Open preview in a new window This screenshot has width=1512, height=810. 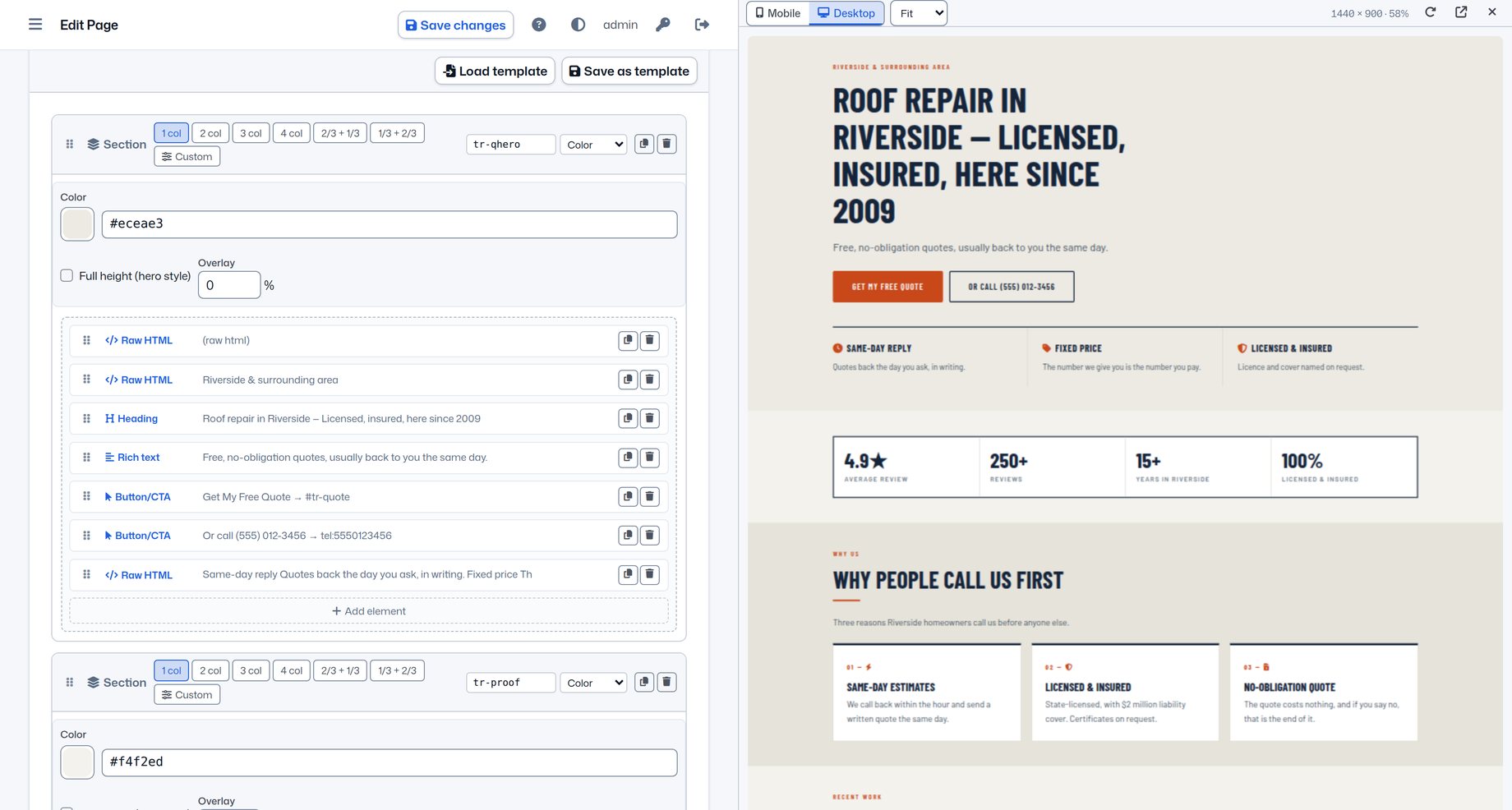pyautogui.click(x=1461, y=12)
